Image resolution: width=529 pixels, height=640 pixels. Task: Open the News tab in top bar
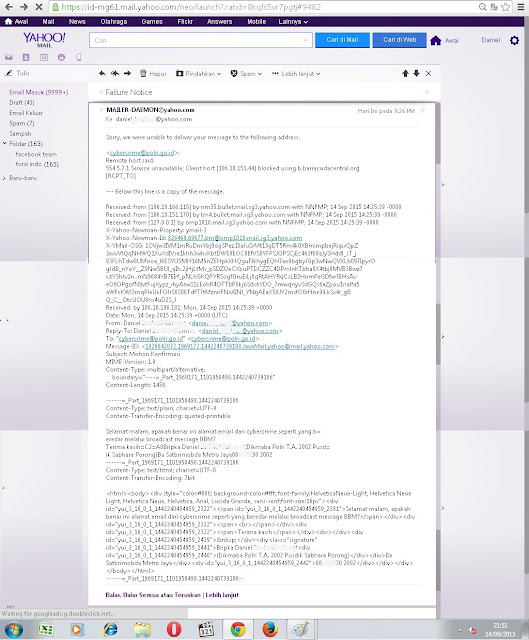(x=77, y=22)
